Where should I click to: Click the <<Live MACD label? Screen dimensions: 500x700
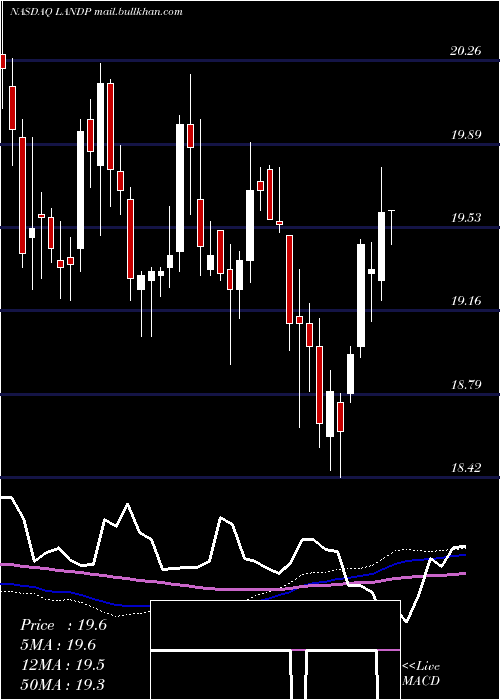tap(421, 673)
